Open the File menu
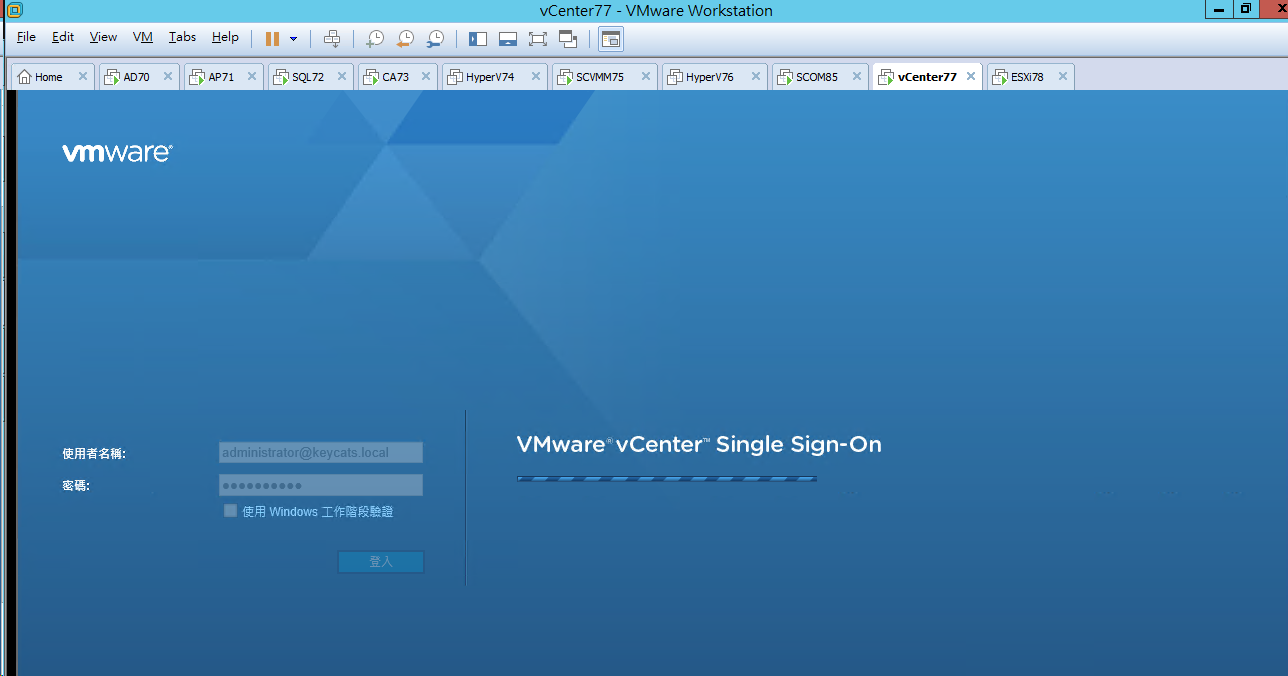The height and width of the screenshot is (676, 1288). coord(26,37)
